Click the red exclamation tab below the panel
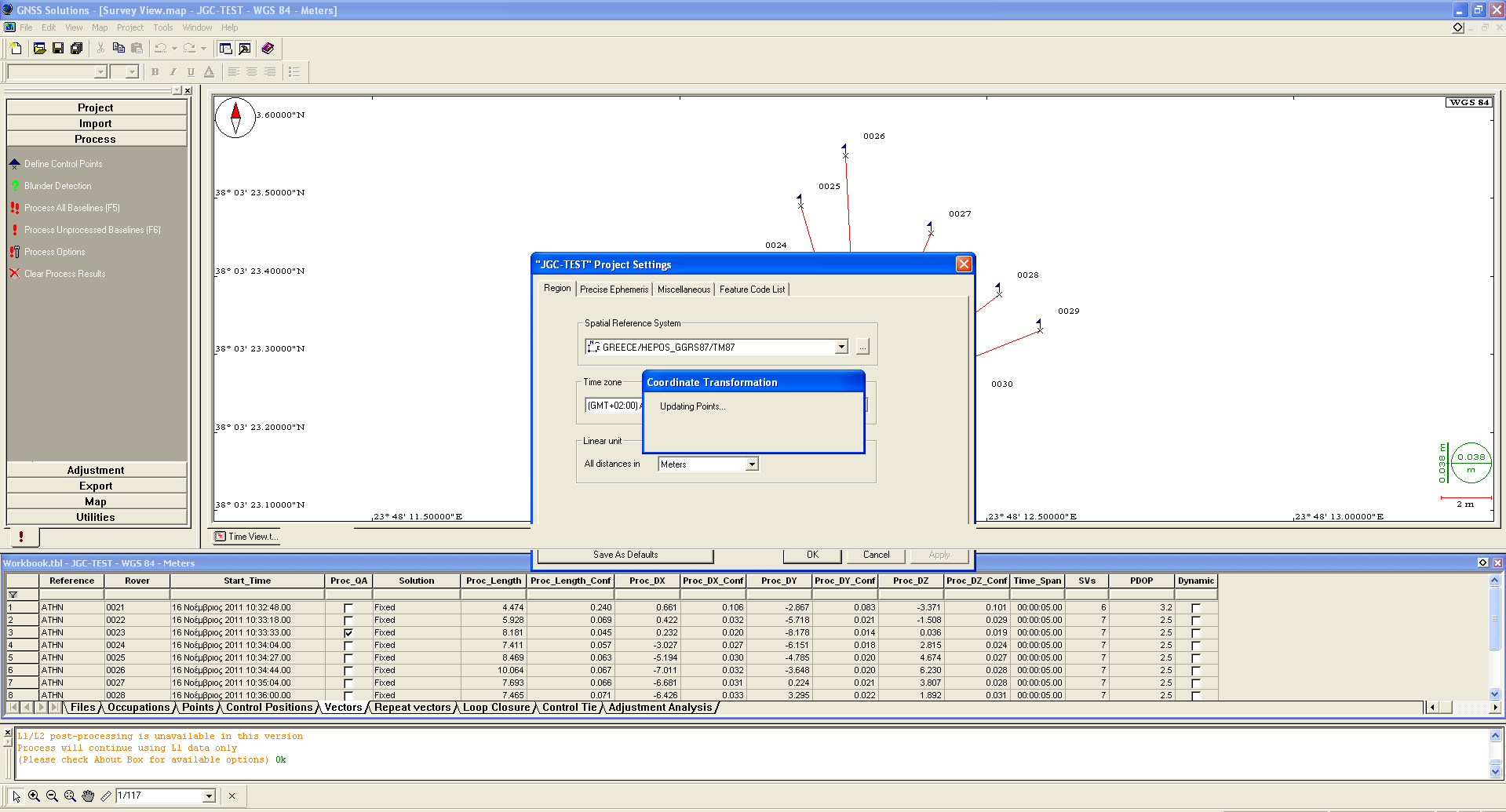This screenshot has width=1506, height=812. 22,537
